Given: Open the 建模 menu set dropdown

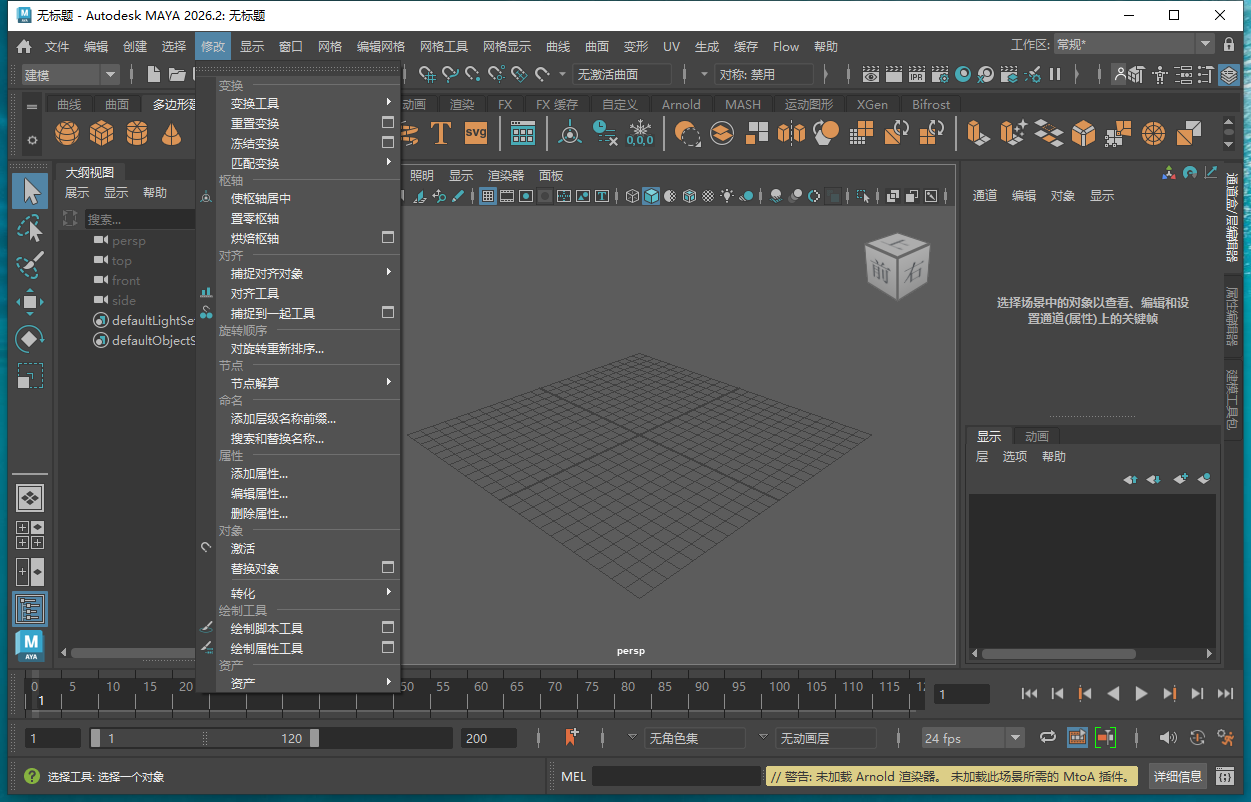Looking at the screenshot, I should coord(70,74).
